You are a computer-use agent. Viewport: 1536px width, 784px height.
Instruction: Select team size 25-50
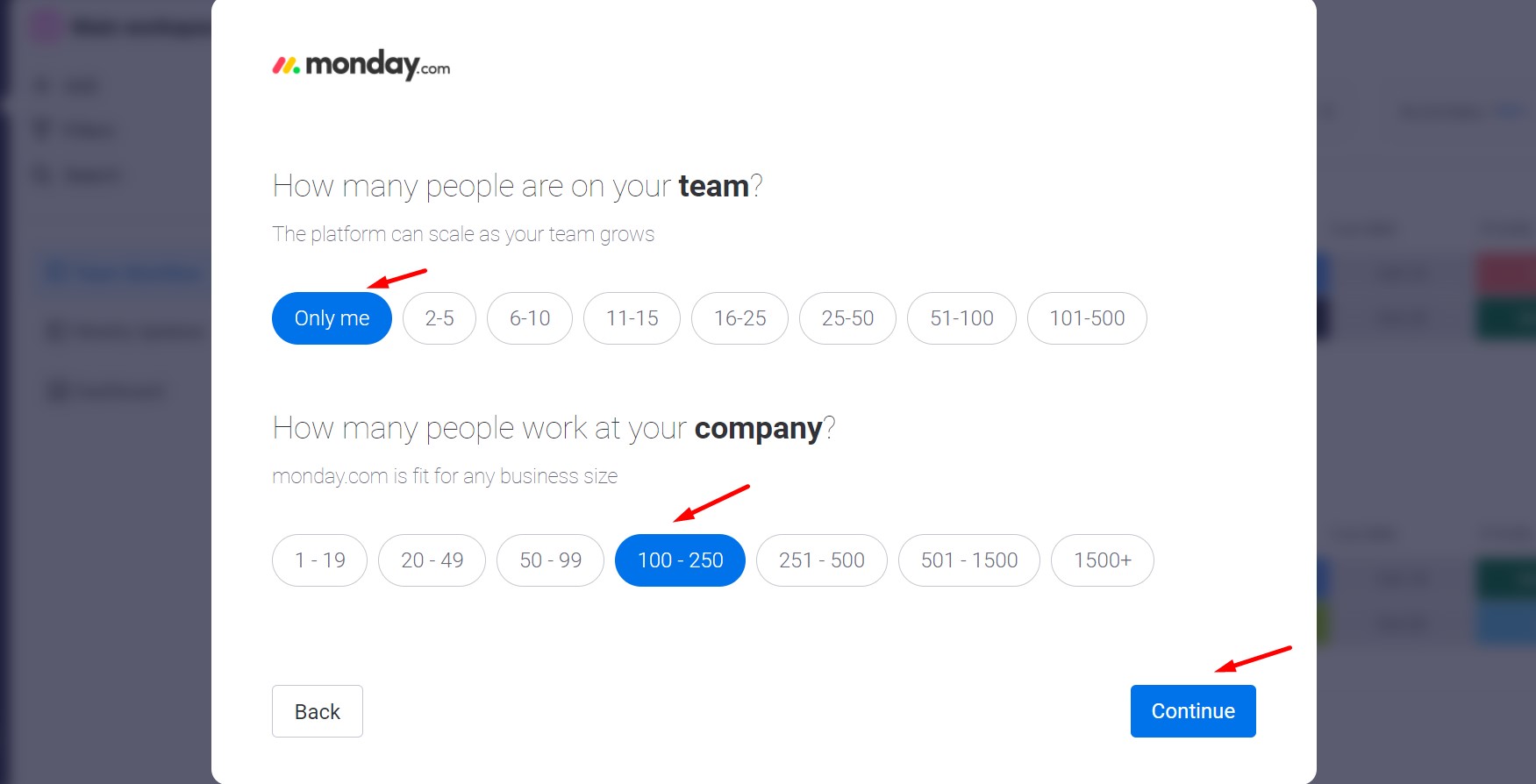pos(847,318)
